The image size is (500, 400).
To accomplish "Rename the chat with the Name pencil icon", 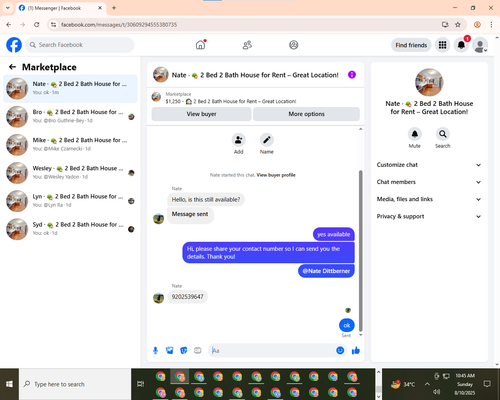I will click(267, 140).
